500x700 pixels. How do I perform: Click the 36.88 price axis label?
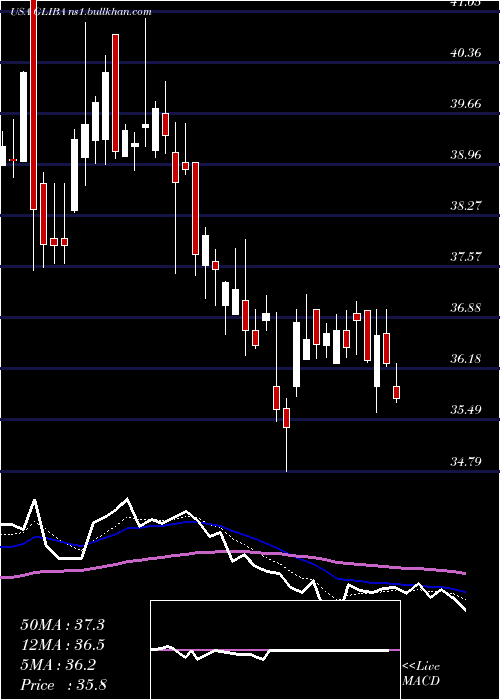(x=466, y=308)
